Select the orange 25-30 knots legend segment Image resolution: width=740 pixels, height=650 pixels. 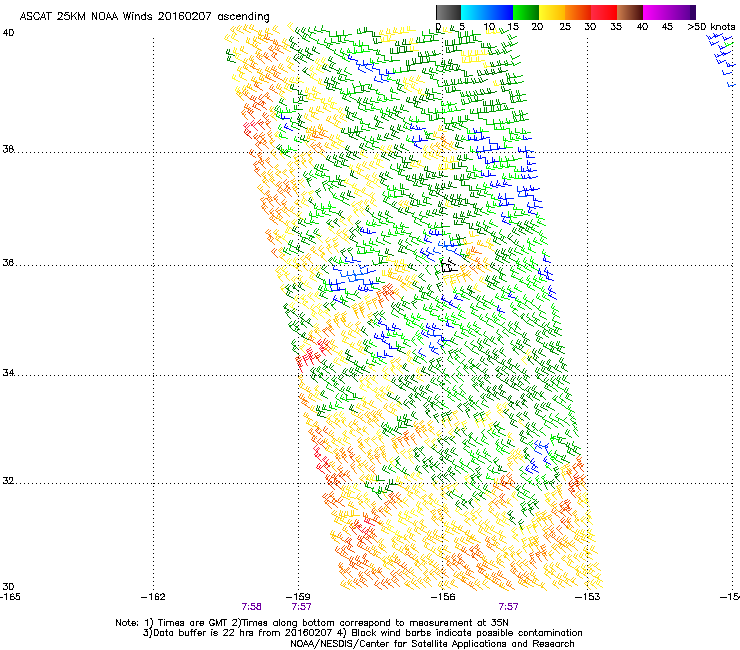pyautogui.click(x=578, y=12)
